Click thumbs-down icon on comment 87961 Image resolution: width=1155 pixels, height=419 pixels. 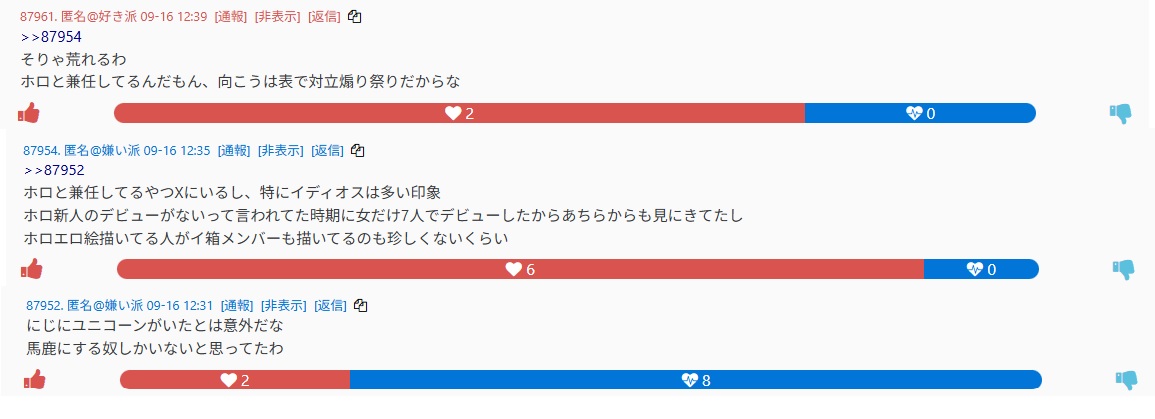(1120, 114)
